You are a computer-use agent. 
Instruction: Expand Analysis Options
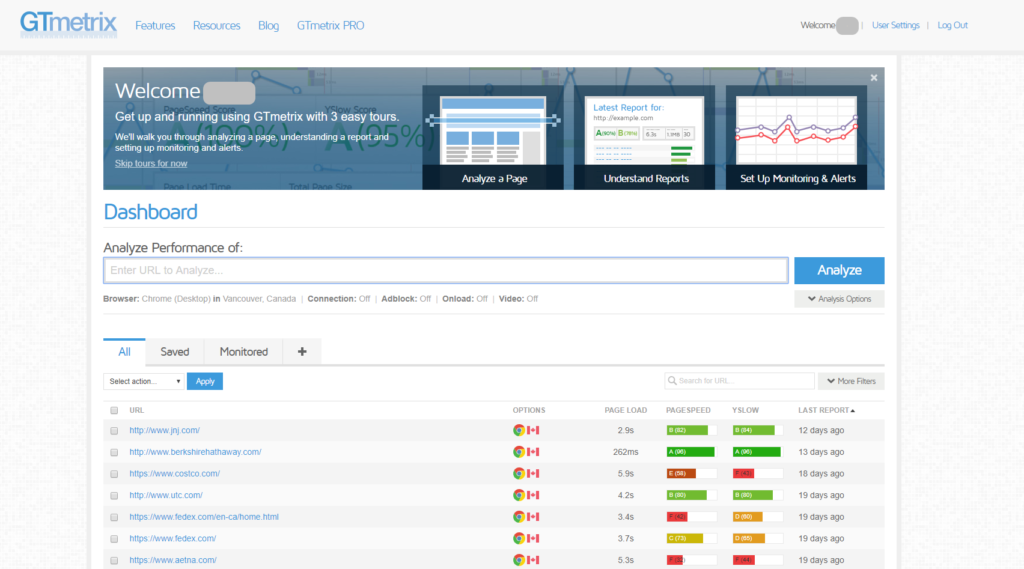pos(839,299)
